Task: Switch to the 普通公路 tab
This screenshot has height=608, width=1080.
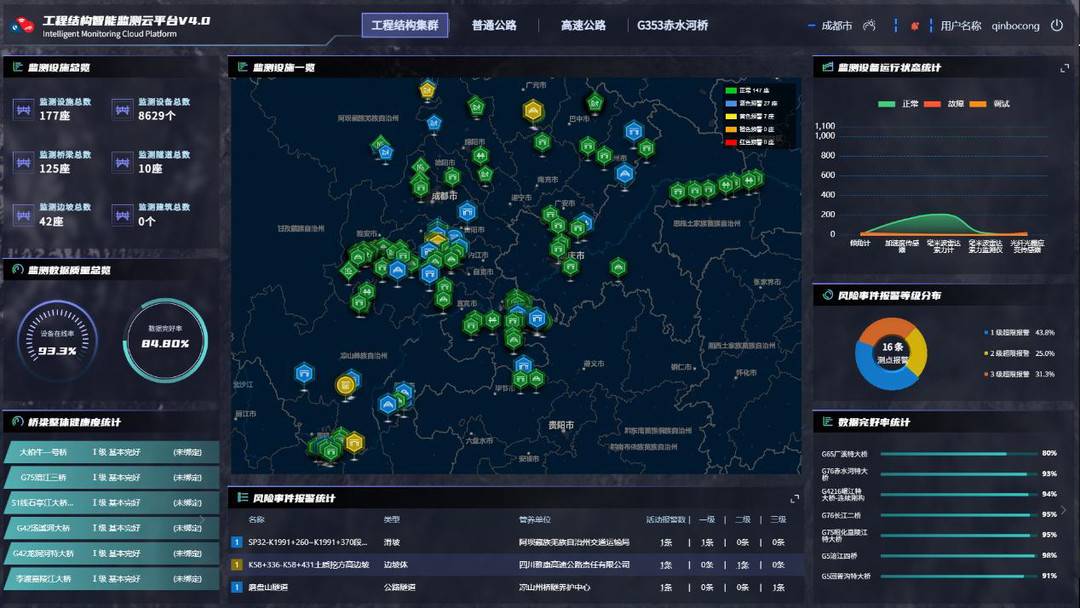Action: tap(494, 26)
